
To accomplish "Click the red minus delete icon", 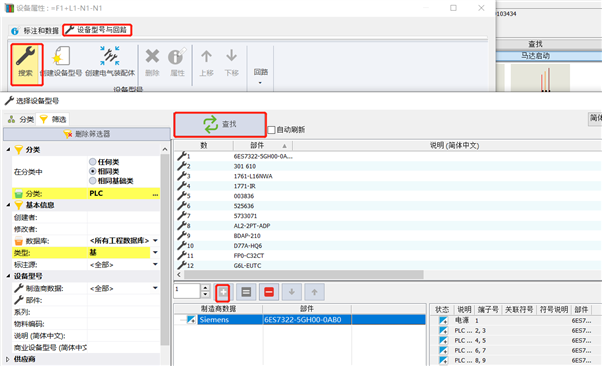I will pyautogui.click(x=269, y=293).
